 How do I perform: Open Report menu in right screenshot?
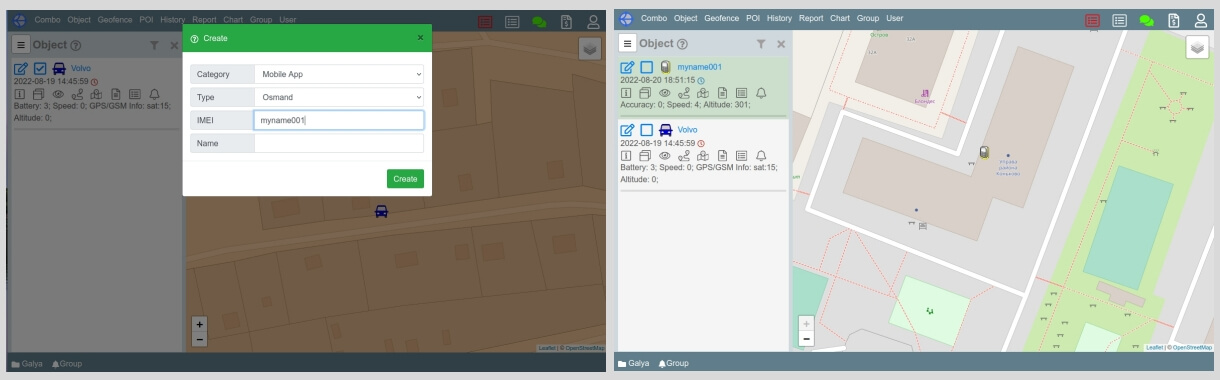click(x=812, y=18)
